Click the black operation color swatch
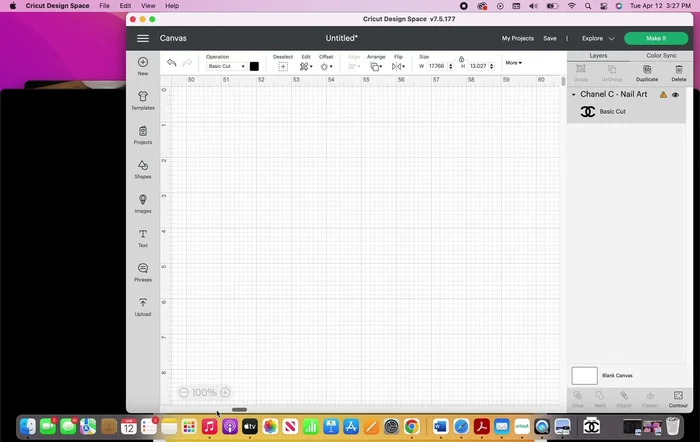This screenshot has height=442, width=700. (254, 66)
